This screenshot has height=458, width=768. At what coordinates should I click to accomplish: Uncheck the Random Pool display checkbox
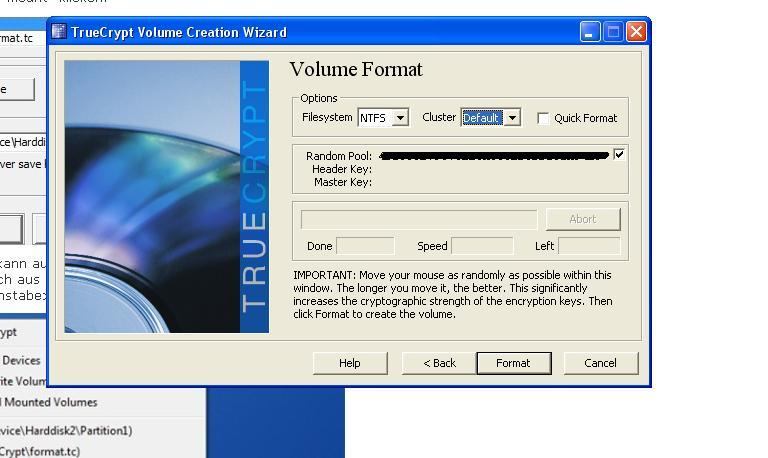pos(619,155)
